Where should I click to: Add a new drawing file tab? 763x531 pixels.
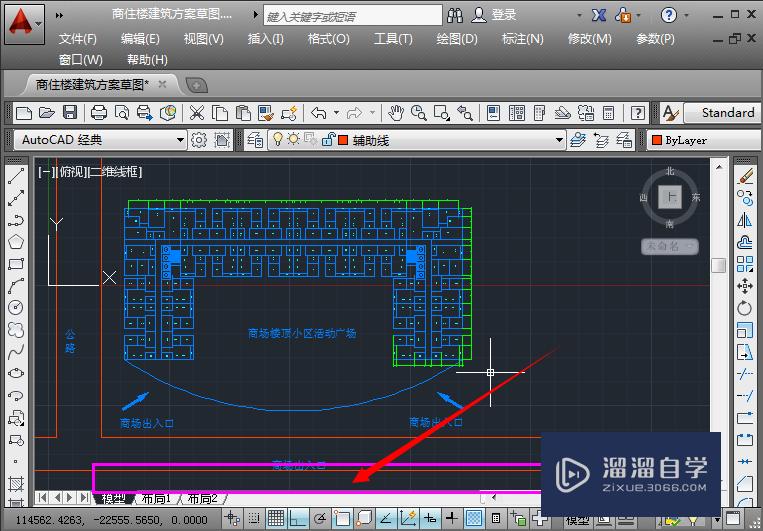[197, 86]
